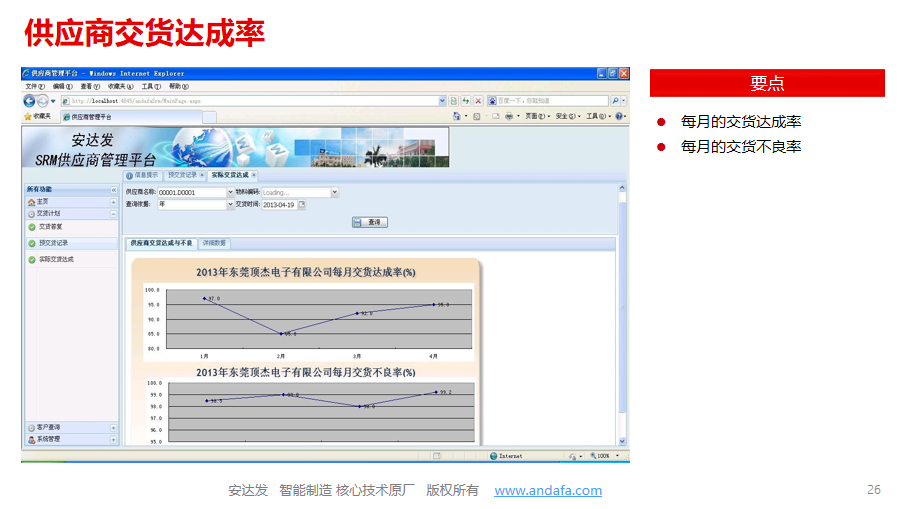The width and height of the screenshot is (907, 509).
Task: Open the recent pages arrow beside Forward
Action: coord(53,101)
